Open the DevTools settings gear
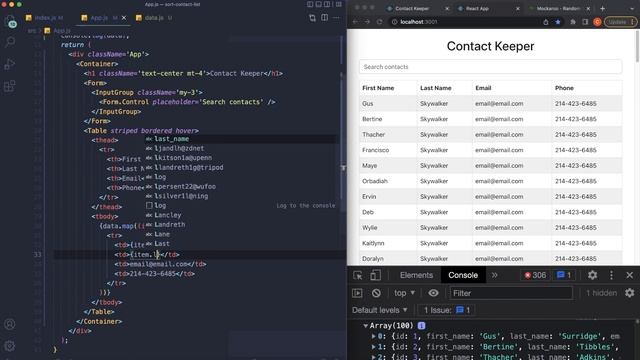This screenshot has width=640, height=360. (593, 276)
